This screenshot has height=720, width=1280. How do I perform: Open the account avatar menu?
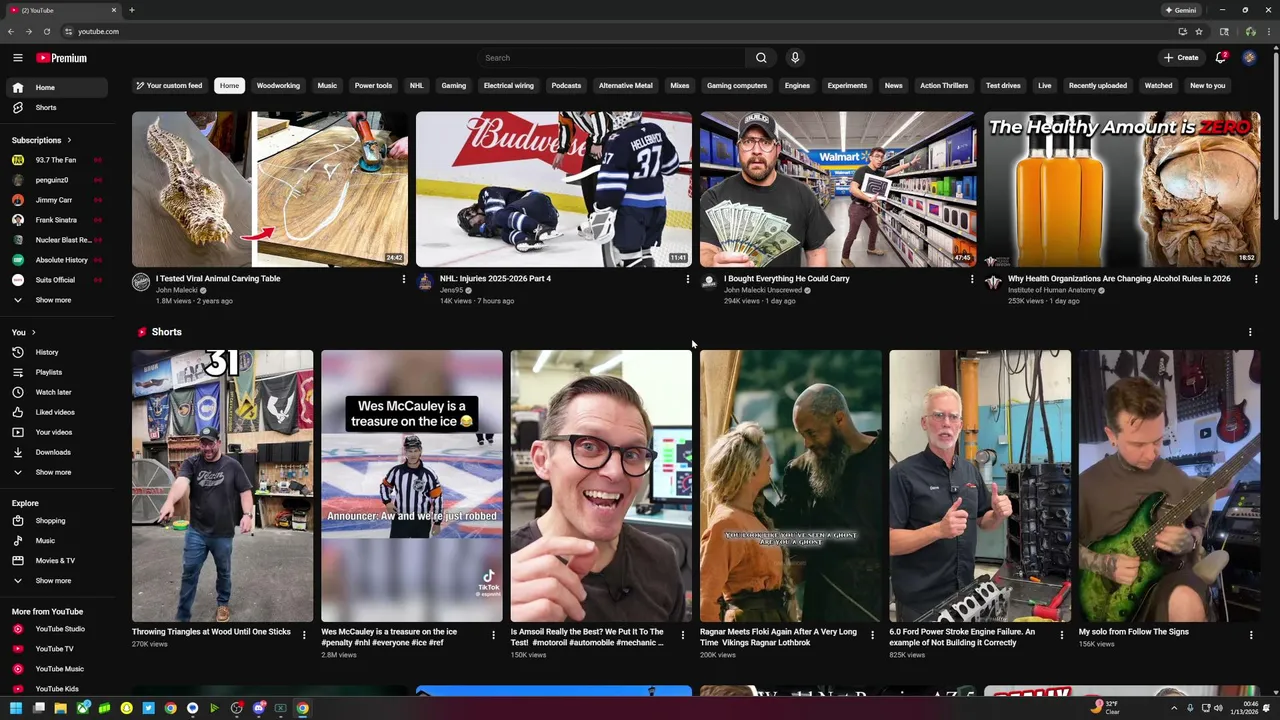[1249, 58]
